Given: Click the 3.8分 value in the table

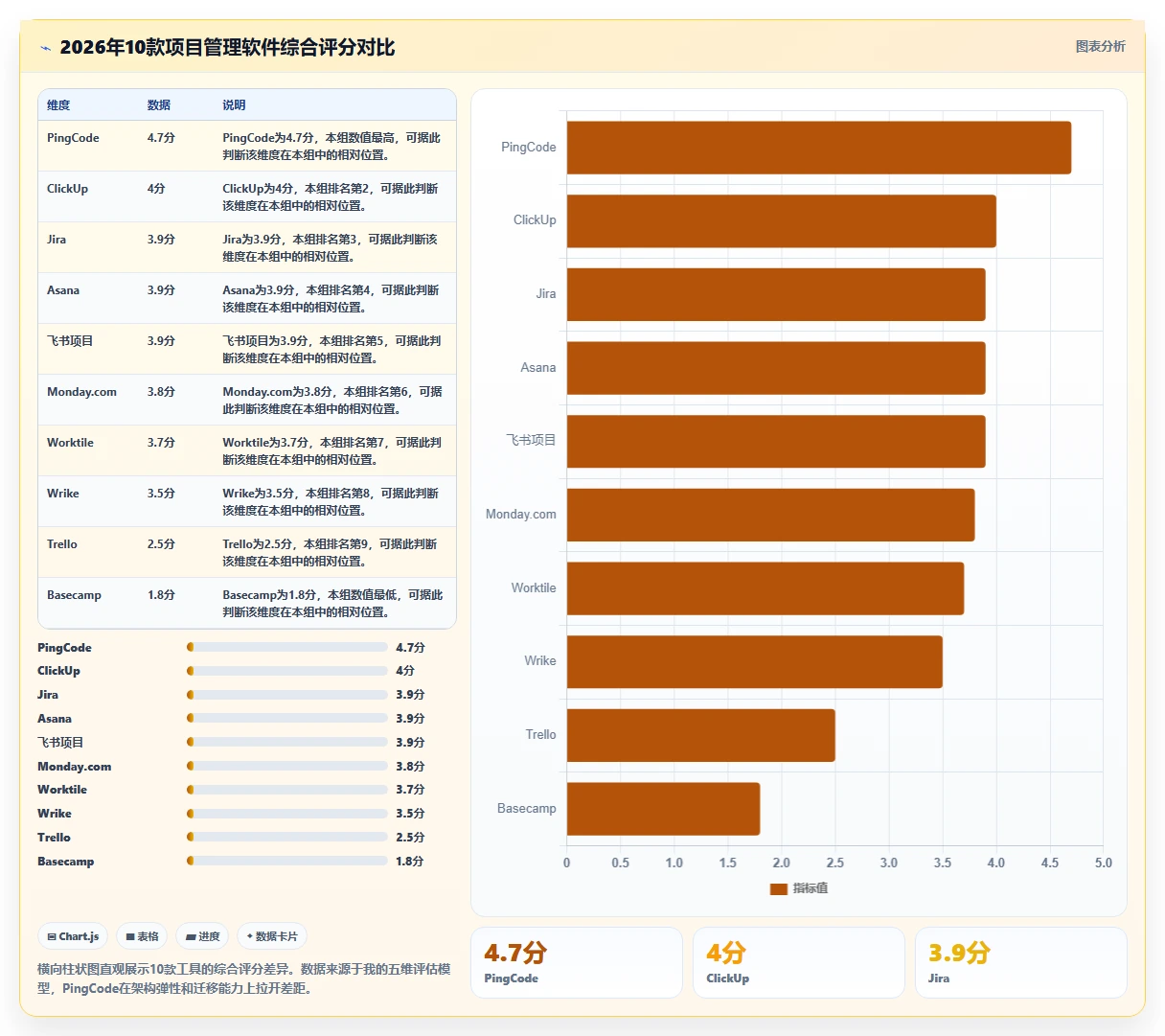Looking at the screenshot, I should 161,392.
